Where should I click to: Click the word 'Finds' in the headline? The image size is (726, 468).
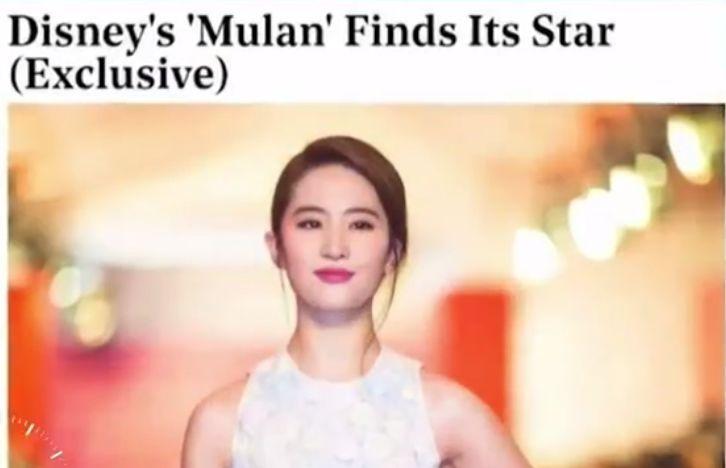401,31
